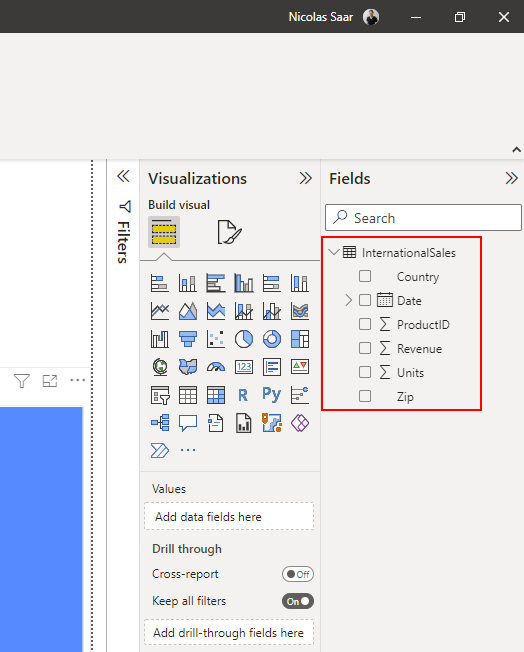Add the Decomposition tree visual
Viewport: 524px width, 652px height.
(160, 423)
